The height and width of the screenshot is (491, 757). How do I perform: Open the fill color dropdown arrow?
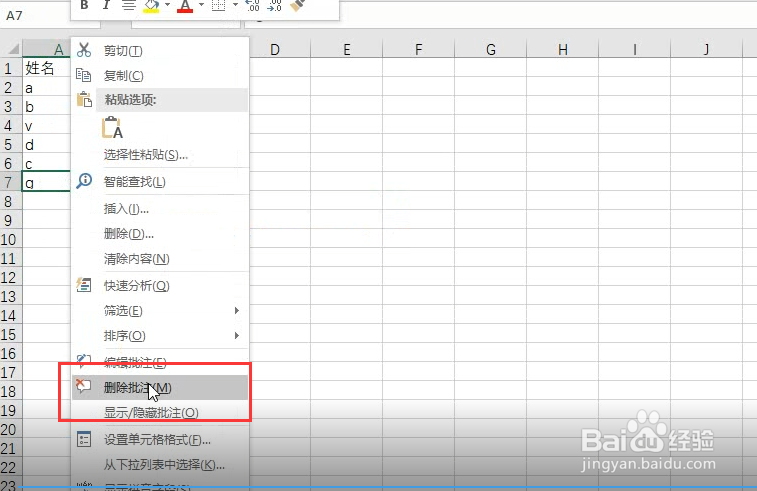(x=168, y=5)
